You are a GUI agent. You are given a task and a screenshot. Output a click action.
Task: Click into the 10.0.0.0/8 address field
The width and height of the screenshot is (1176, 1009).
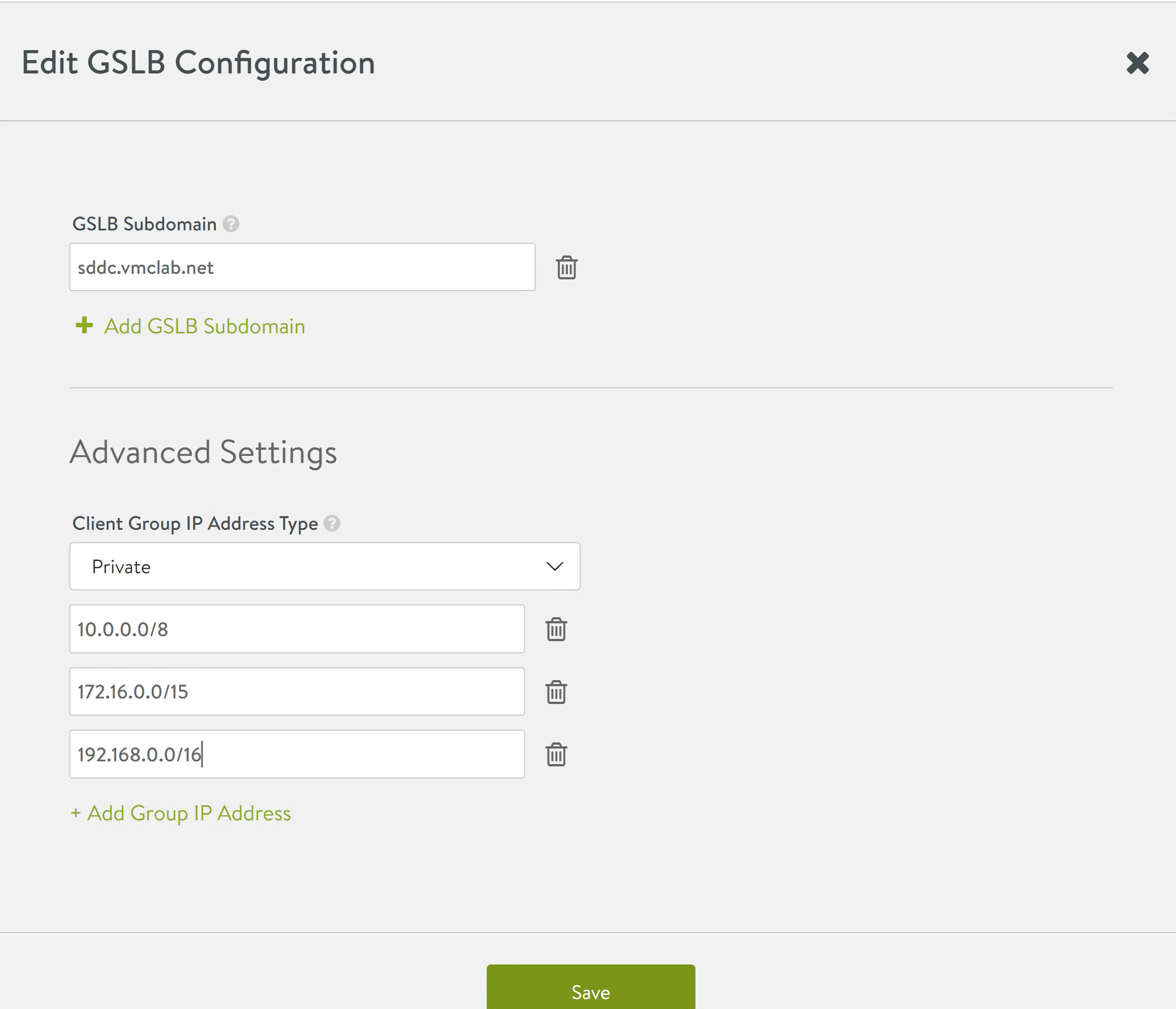297,629
